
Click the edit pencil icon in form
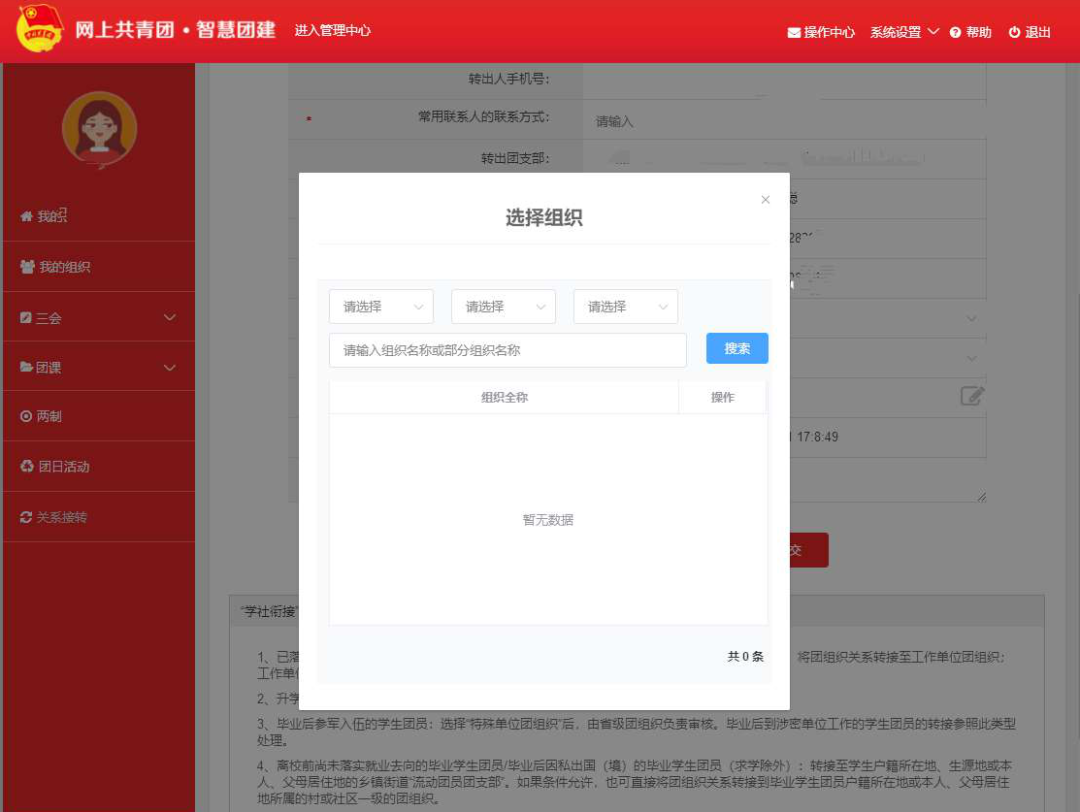click(972, 395)
